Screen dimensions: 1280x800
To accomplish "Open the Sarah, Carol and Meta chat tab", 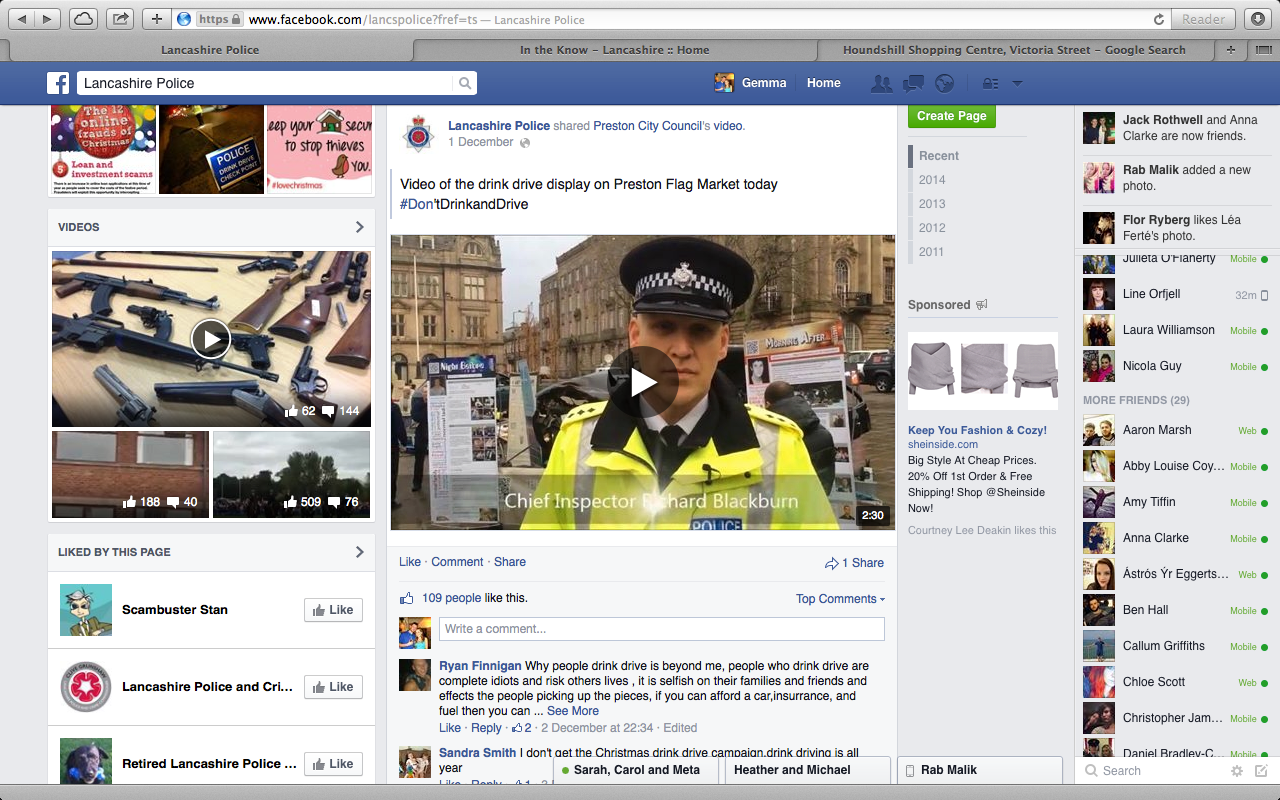I will 636,770.
